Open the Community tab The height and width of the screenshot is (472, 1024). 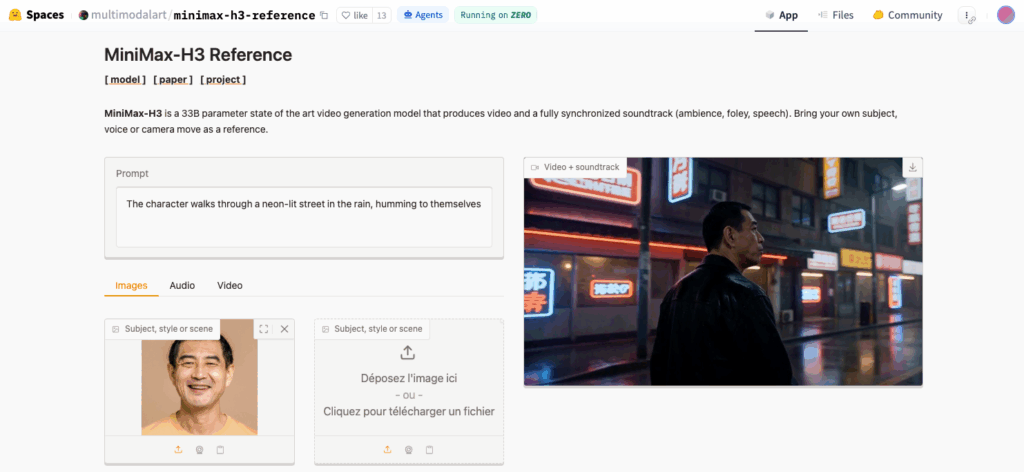(x=908, y=15)
